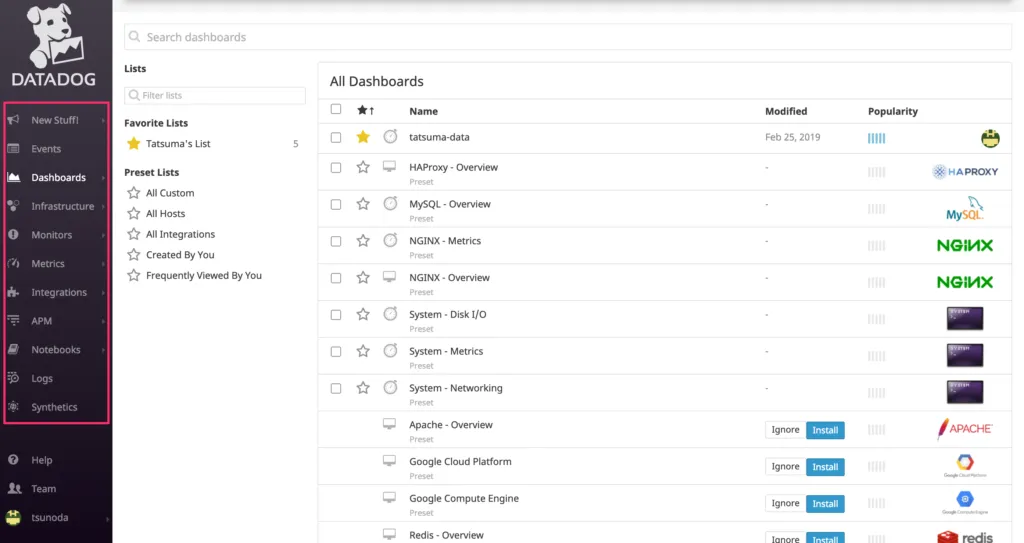Screen dimensions: 1024x543
Task: Click the Synthetics sidebar icon
Action: tap(13, 407)
